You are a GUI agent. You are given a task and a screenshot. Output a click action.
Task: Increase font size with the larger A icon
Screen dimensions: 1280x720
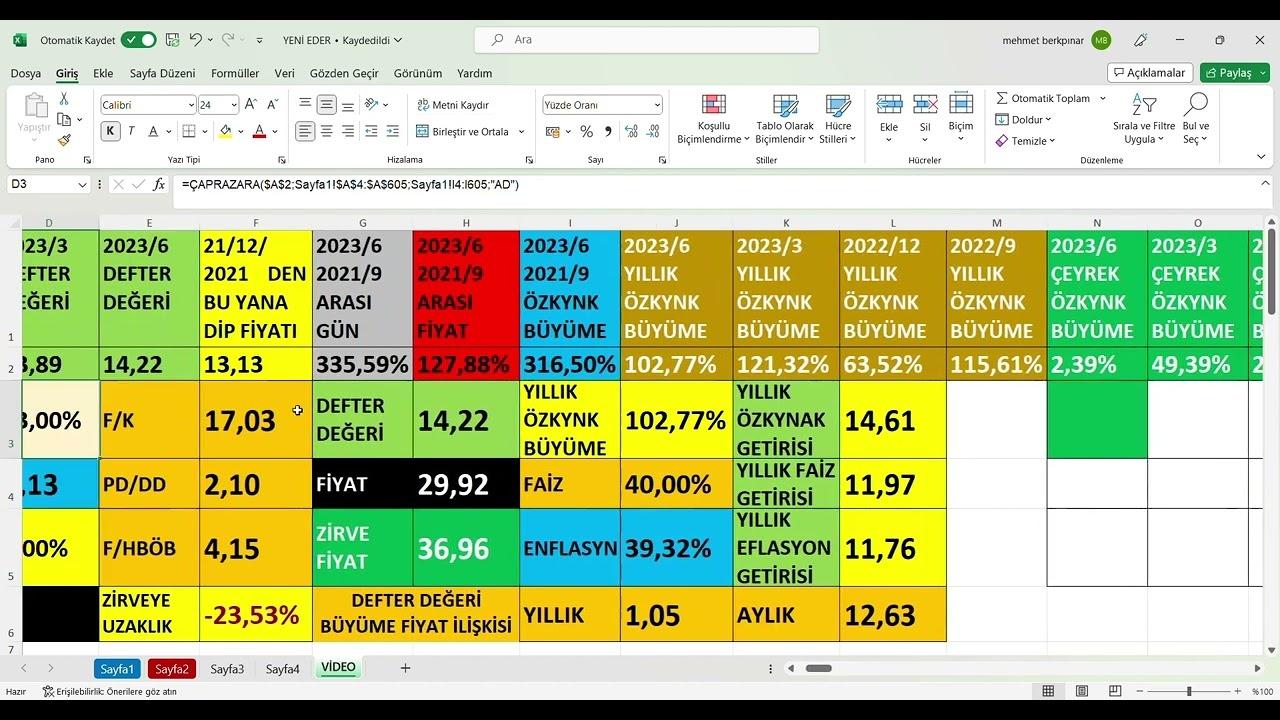[251, 105]
